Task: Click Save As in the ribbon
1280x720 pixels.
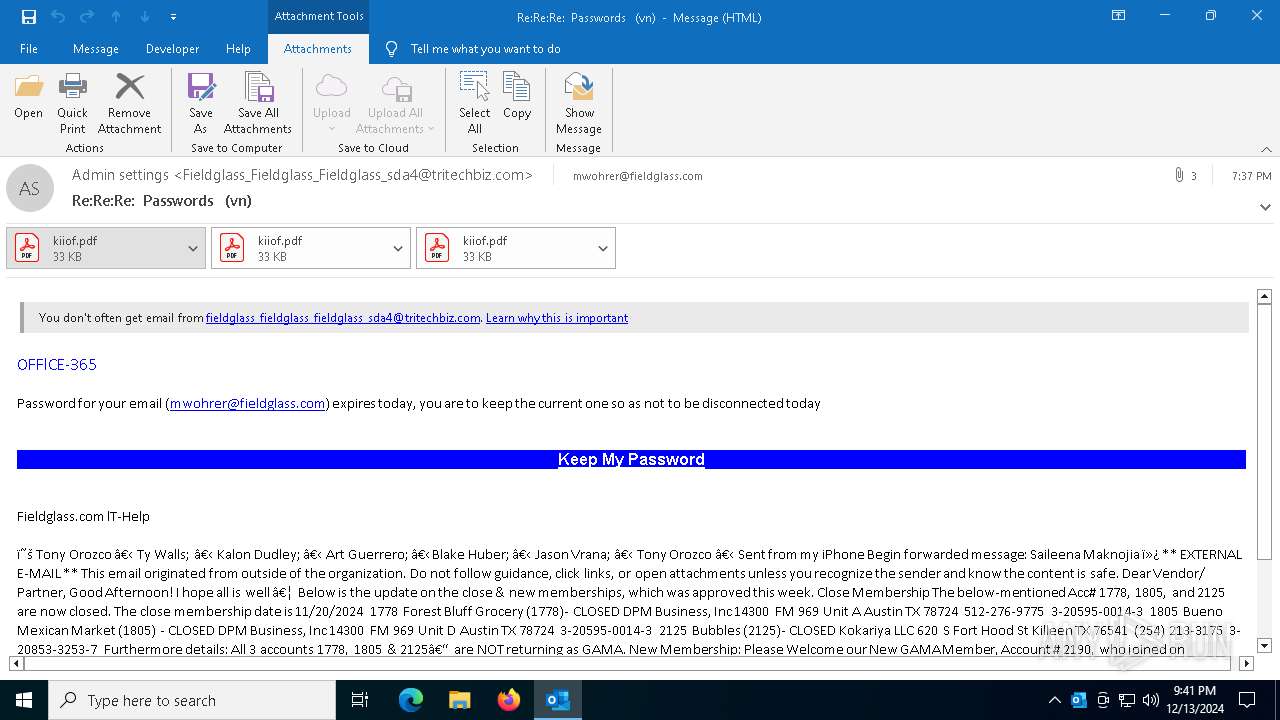Action: 201,103
